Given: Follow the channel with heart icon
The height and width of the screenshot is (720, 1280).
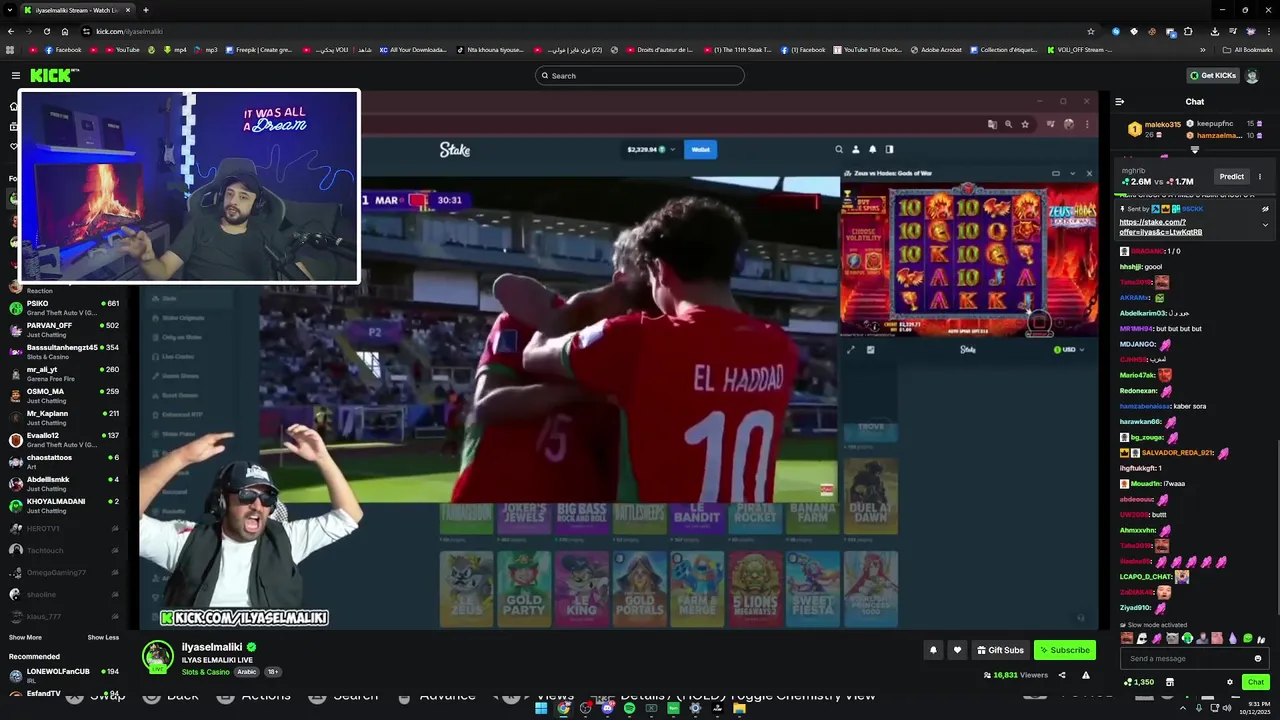Looking at the screenshot, I should 957,650.
